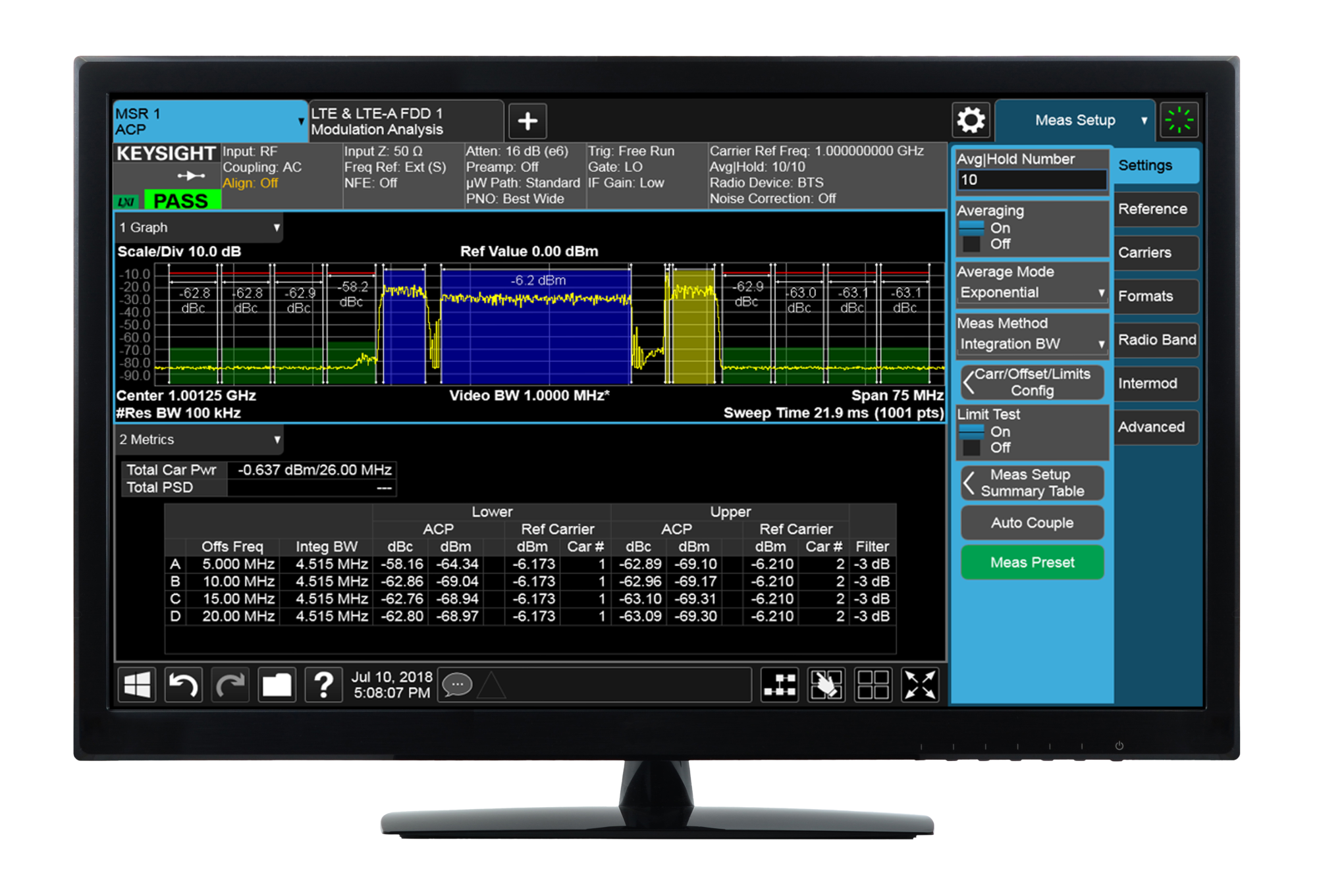Click the Windows start icon

(x=137, y=685)
